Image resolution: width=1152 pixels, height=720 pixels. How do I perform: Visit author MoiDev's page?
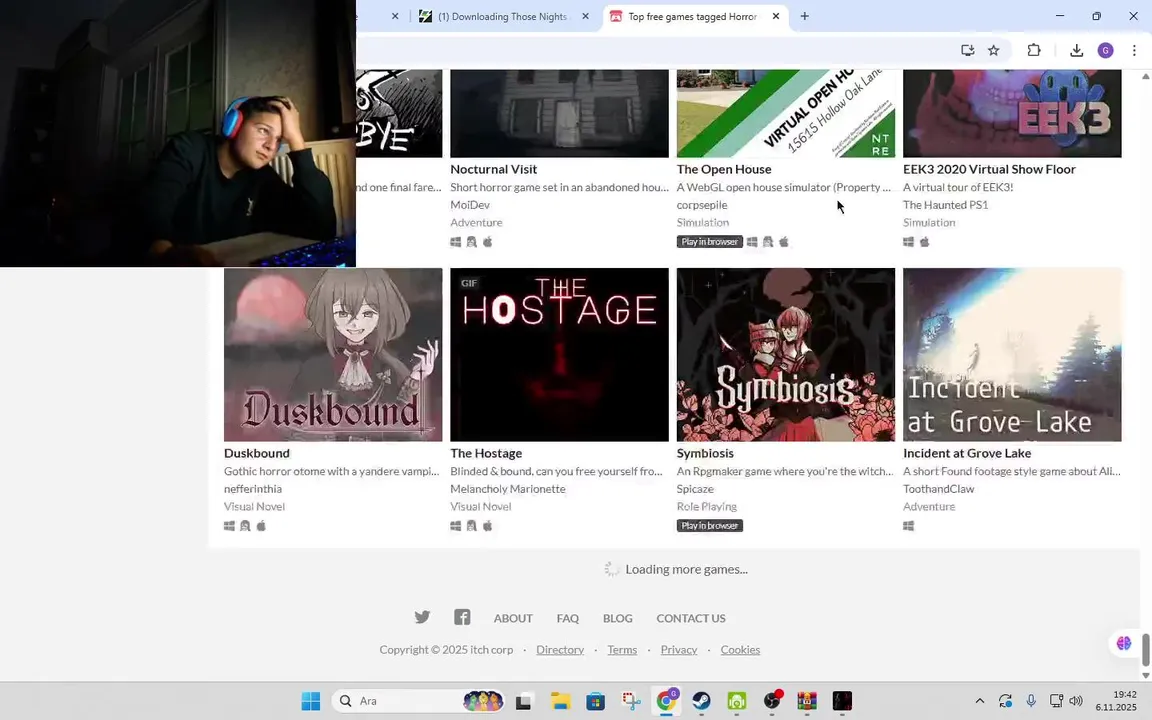470,205
